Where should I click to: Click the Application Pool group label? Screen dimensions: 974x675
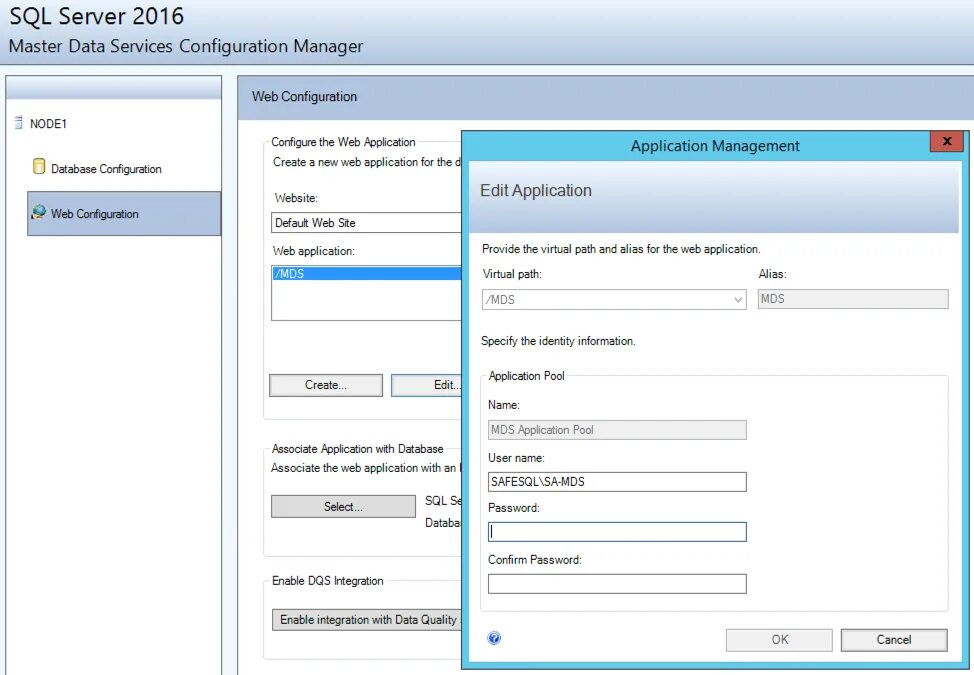(x=526, y=376)
